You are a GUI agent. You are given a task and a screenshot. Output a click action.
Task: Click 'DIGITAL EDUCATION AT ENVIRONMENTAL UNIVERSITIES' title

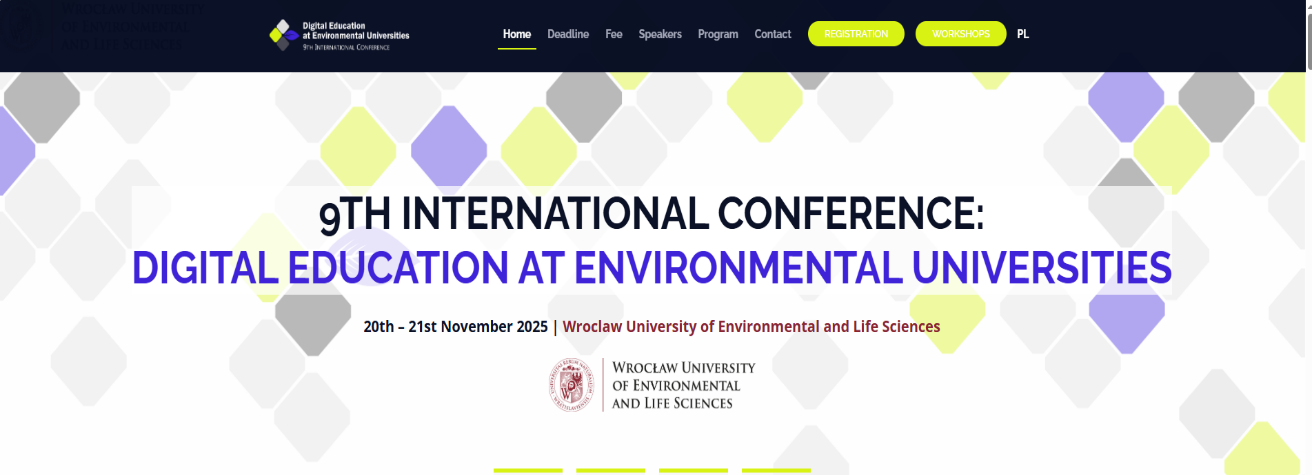pos(652,268)
